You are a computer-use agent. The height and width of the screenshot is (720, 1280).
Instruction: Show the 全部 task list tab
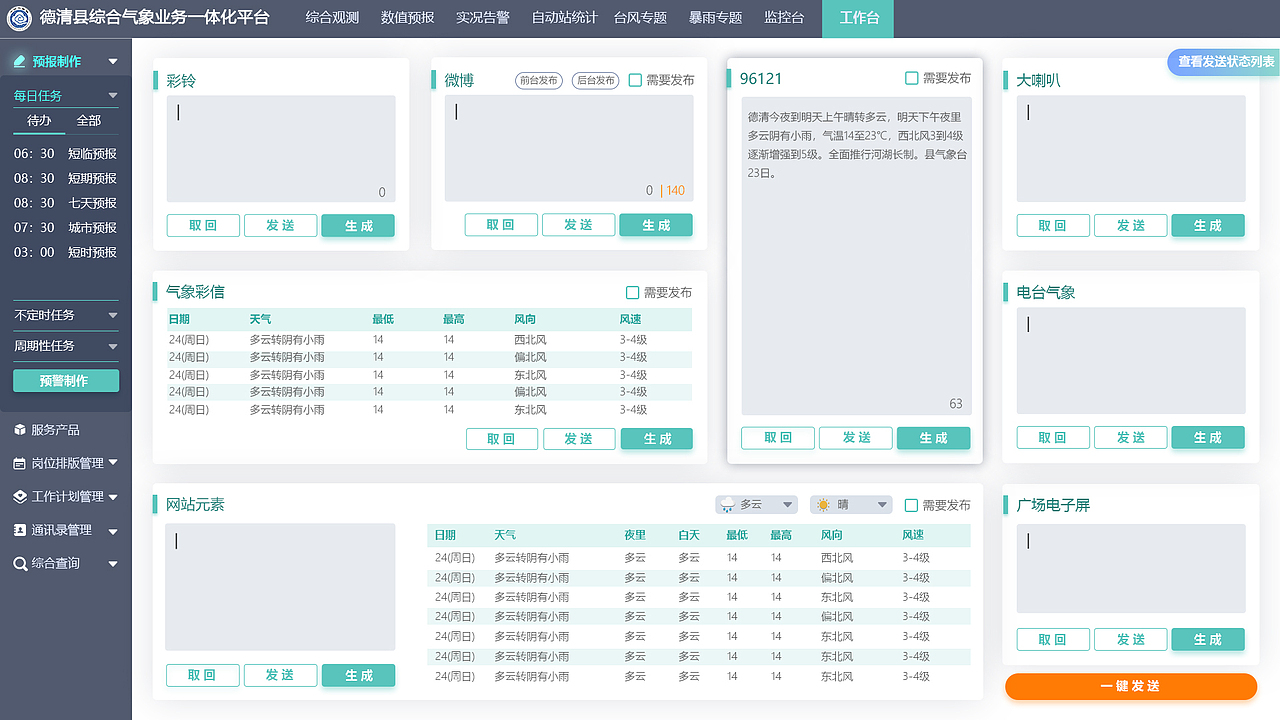tap(89, 121)
